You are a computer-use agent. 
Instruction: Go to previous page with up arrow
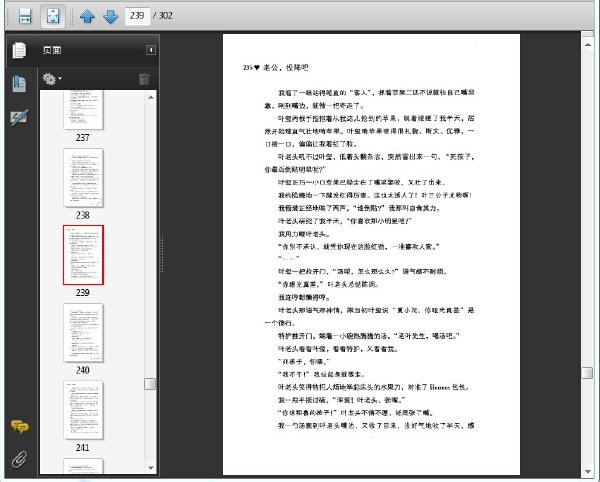(87, 16)
